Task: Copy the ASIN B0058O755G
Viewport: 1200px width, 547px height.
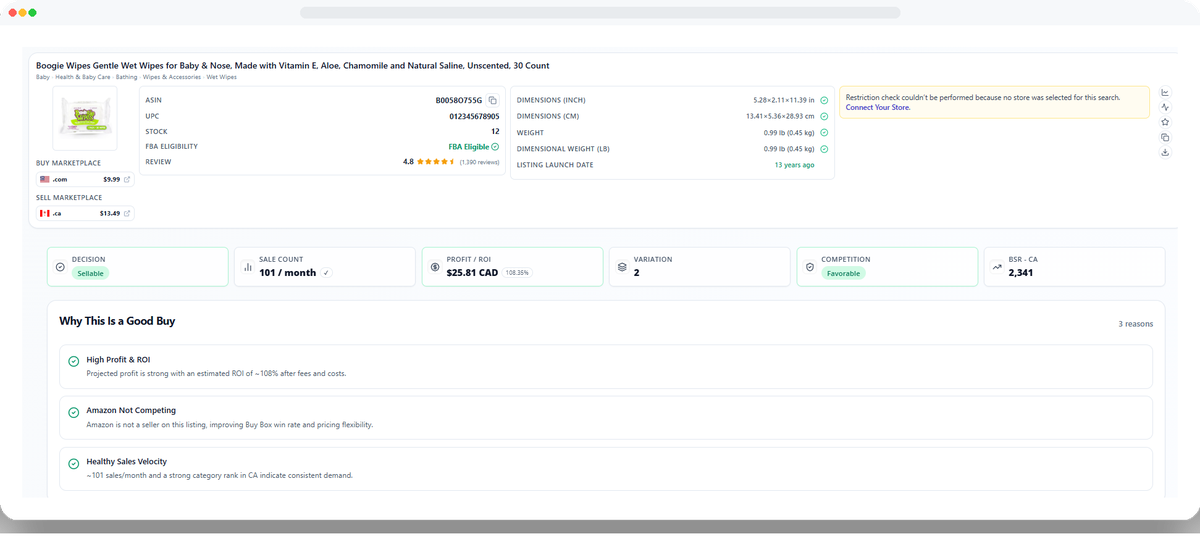Action: [492, 101]
